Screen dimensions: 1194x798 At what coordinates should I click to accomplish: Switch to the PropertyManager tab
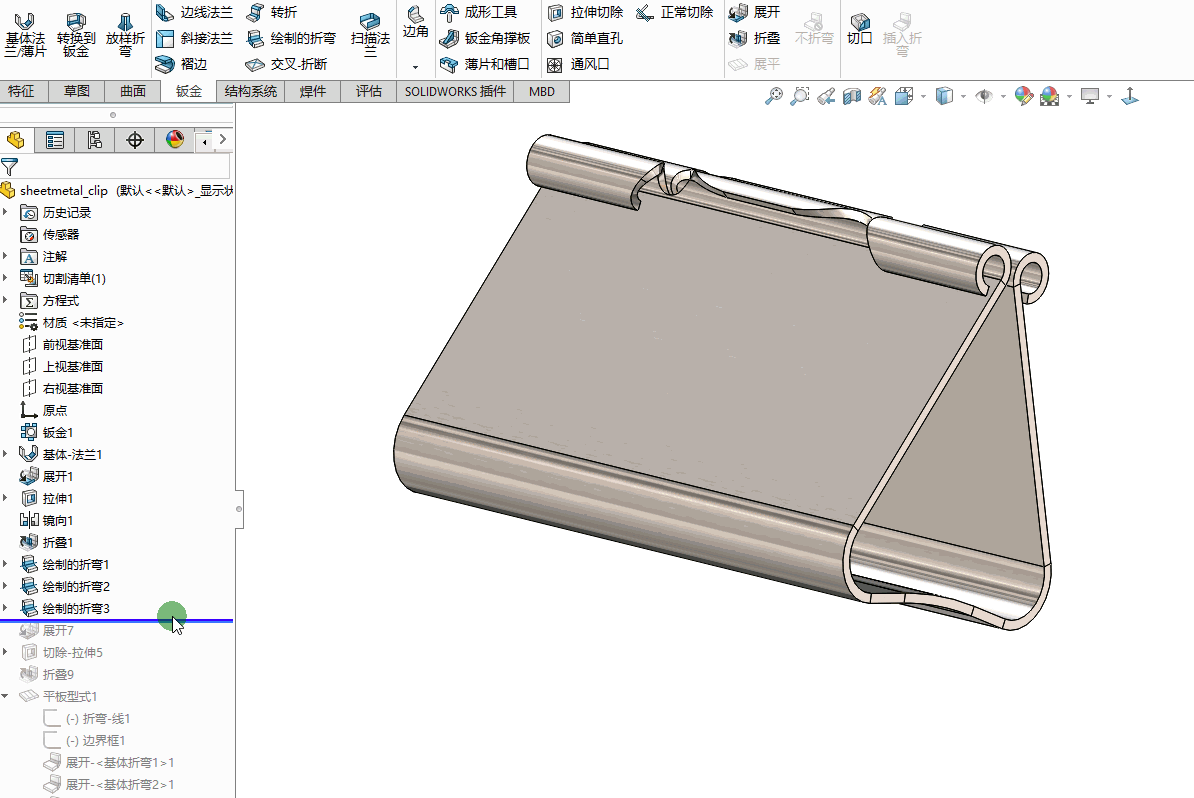pos(55,140)
